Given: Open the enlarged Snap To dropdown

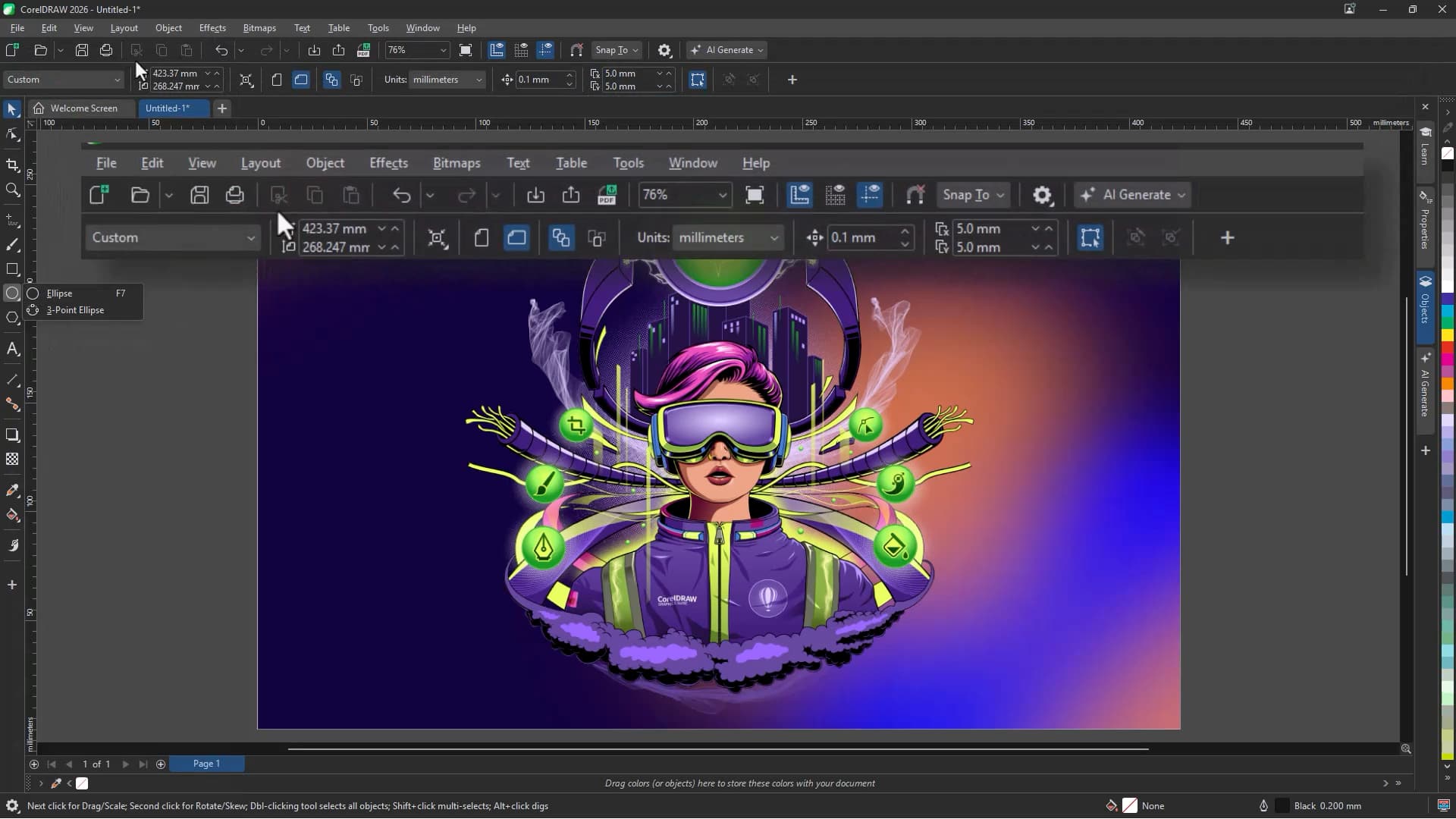Looking at the screenshot, I should (974, 195).
